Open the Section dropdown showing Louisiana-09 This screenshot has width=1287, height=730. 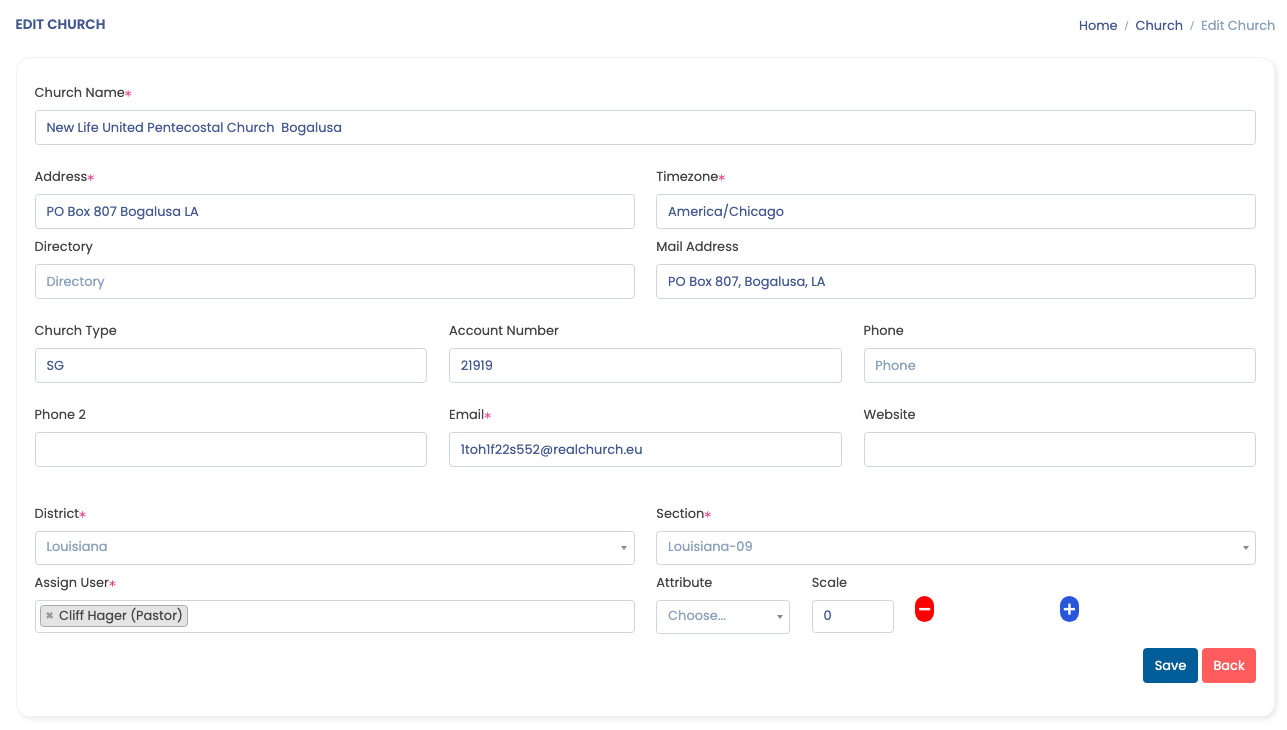click(956, 547)
